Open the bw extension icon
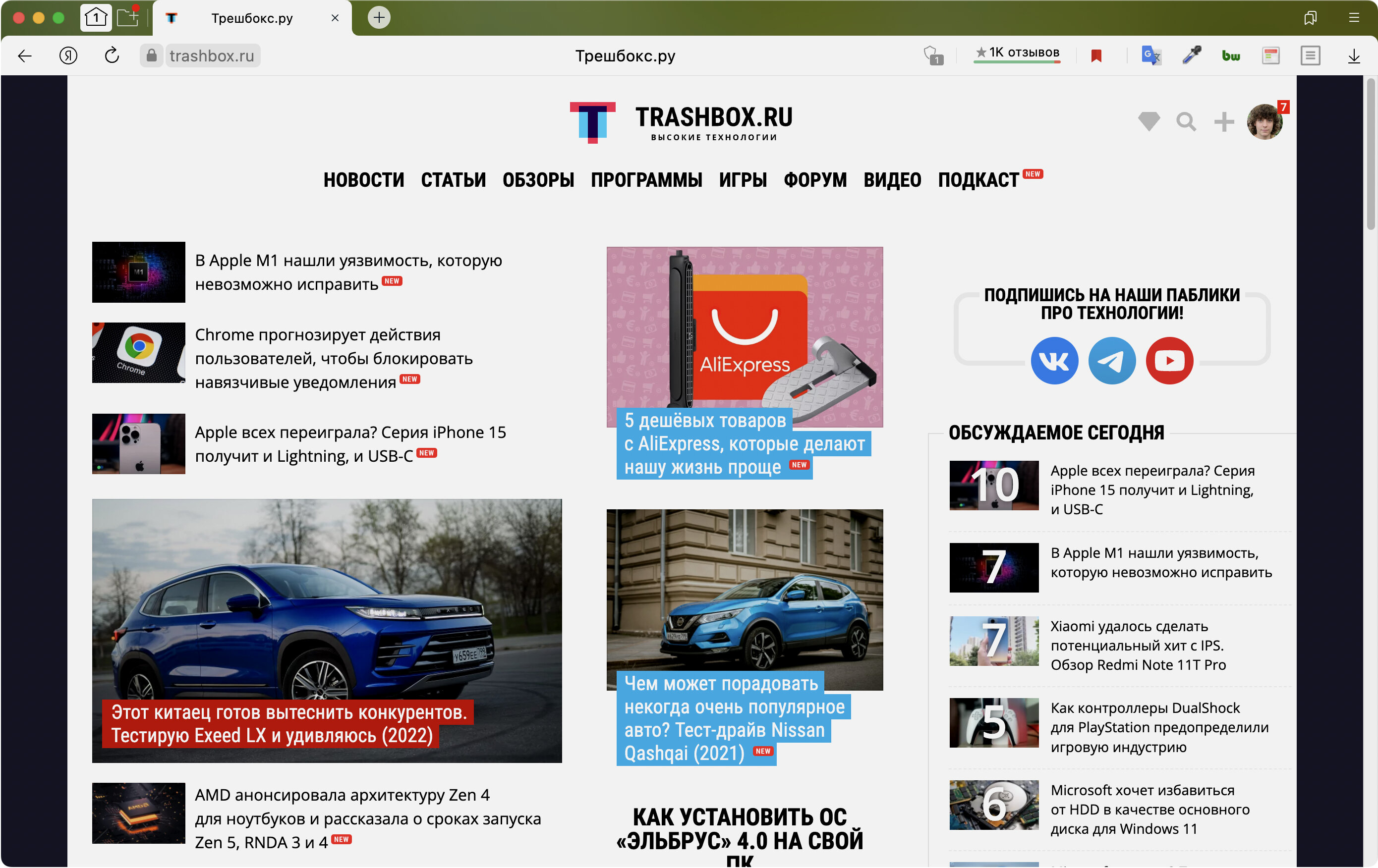Screen dimensions: 1378x868 pyautogui.click(x=1231, y=55)
